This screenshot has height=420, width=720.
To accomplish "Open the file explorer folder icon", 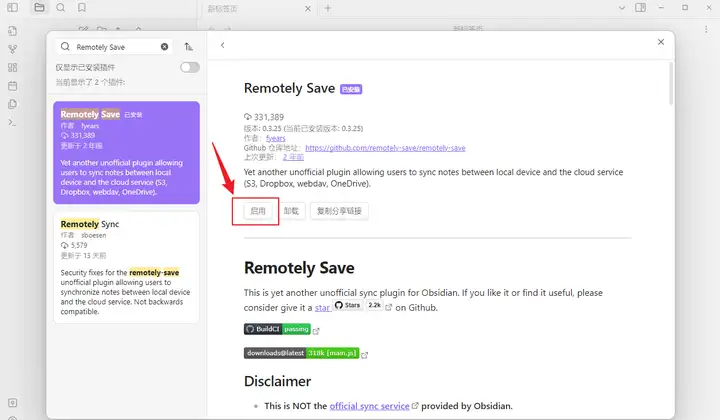I will [39, 8].
